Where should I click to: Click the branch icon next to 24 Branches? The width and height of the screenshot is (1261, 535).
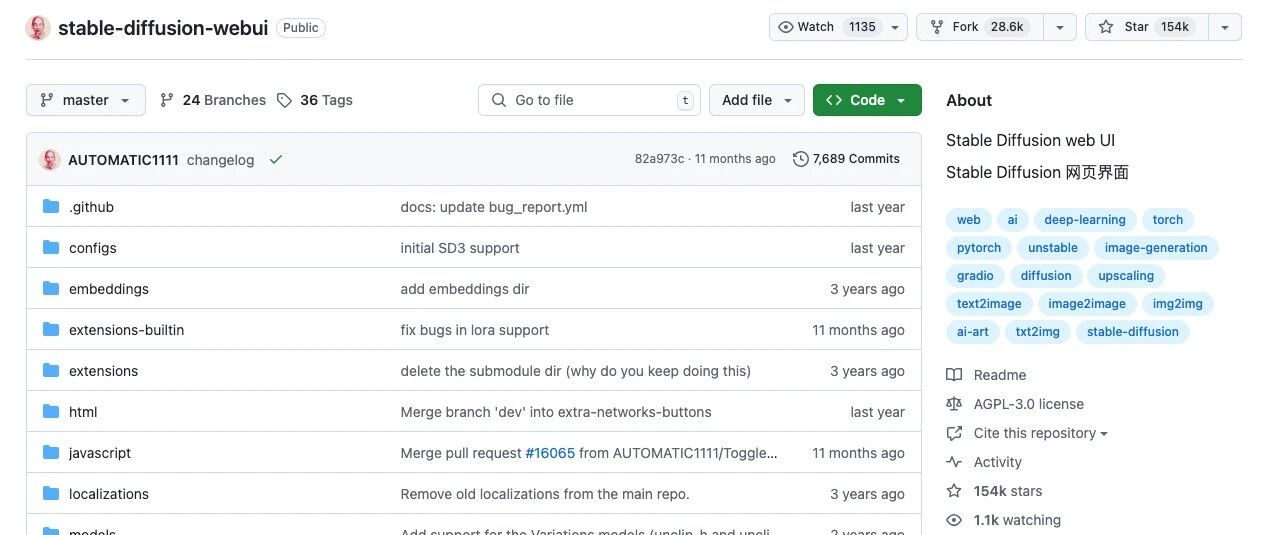click(167, 100)
